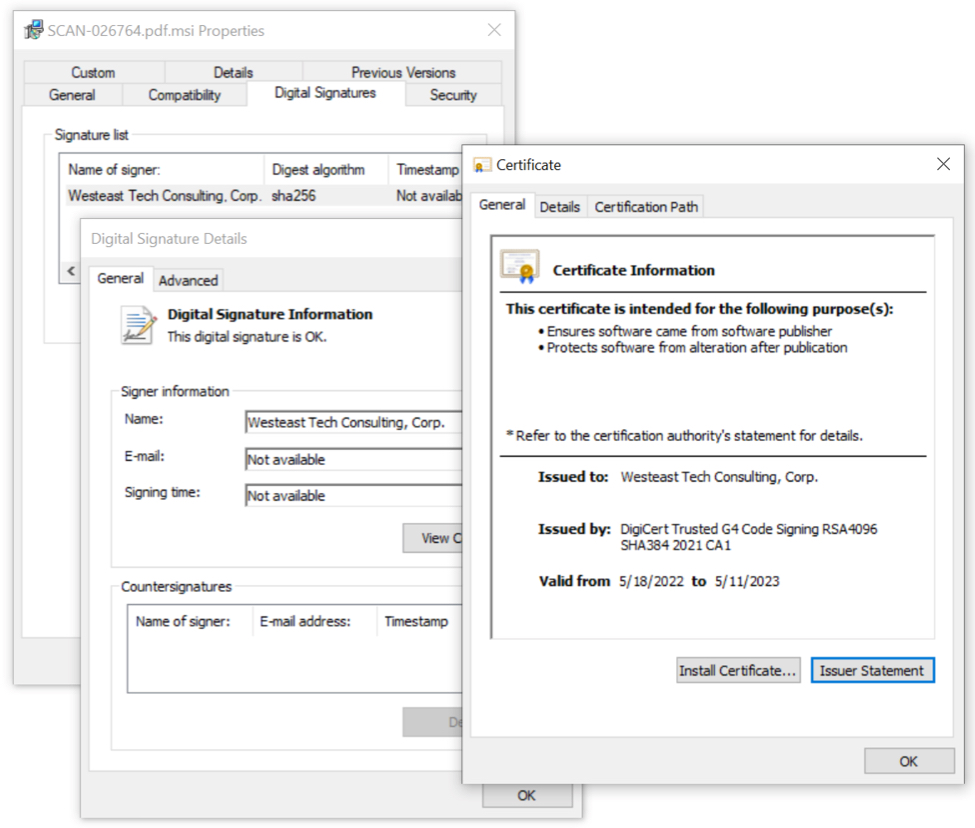
Task: Click the Issued to value Westeast Tech Consulting, Corp.
Action: [719, 477]
